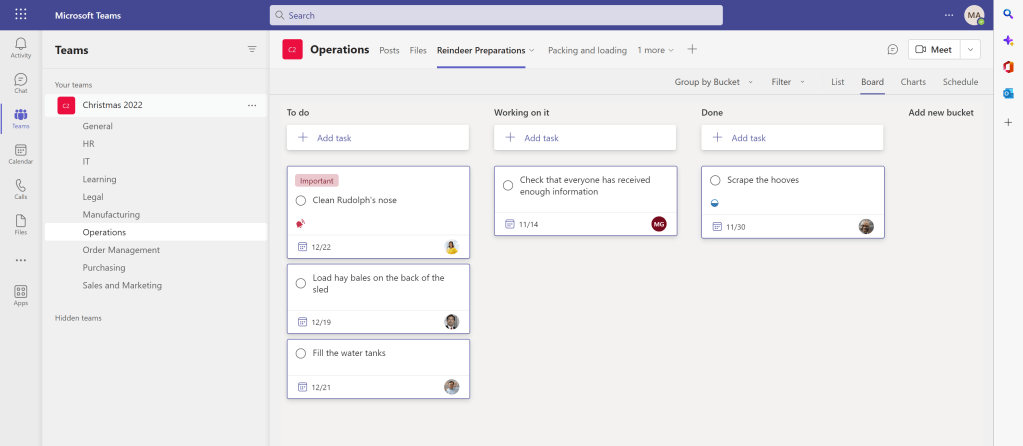The width and height of the screenshot is (1023, 446).
Task: Click the Search input field
Action: [496, 15]
